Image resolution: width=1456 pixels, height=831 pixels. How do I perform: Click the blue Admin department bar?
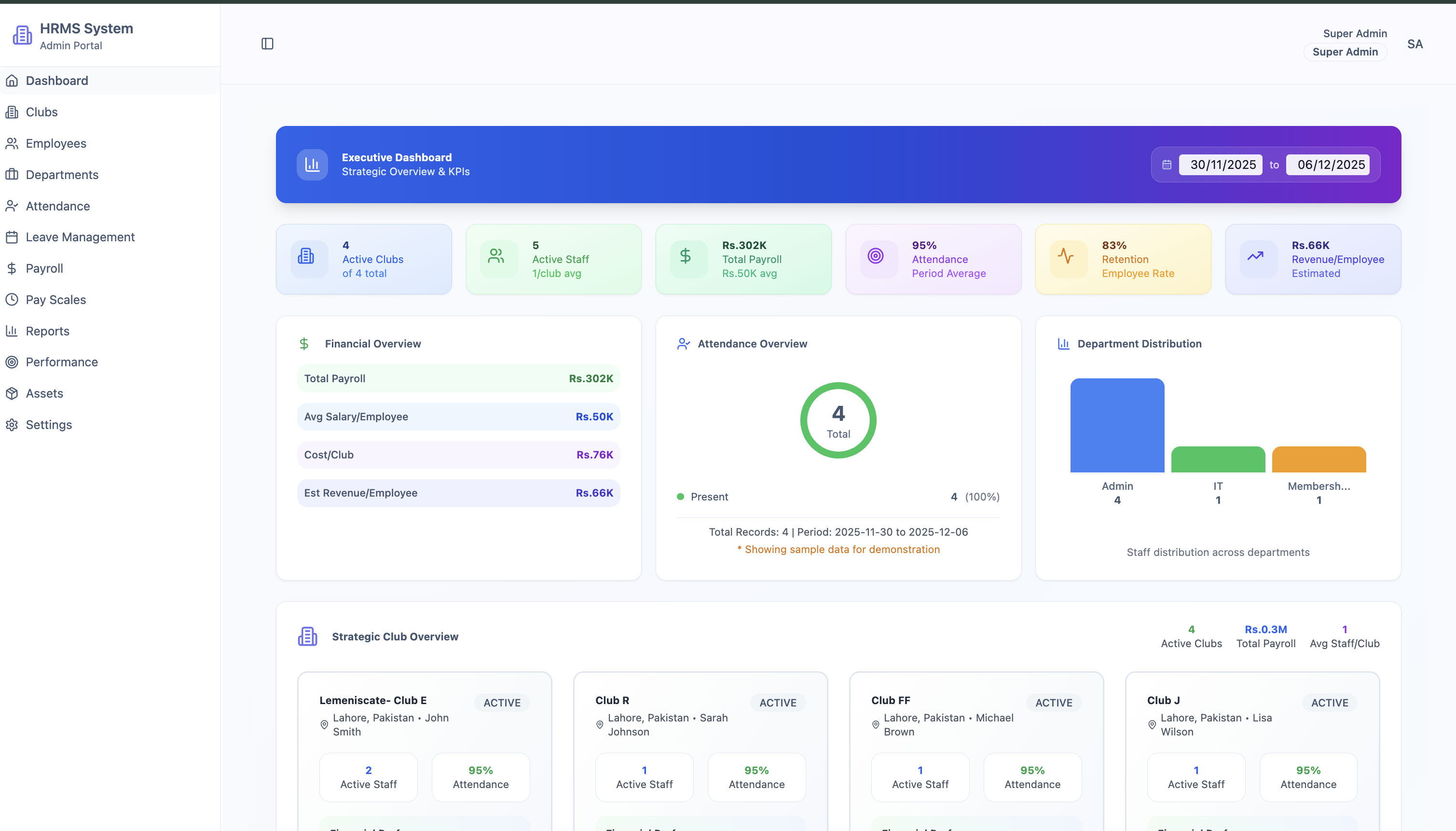click(x=1116, y=425)
